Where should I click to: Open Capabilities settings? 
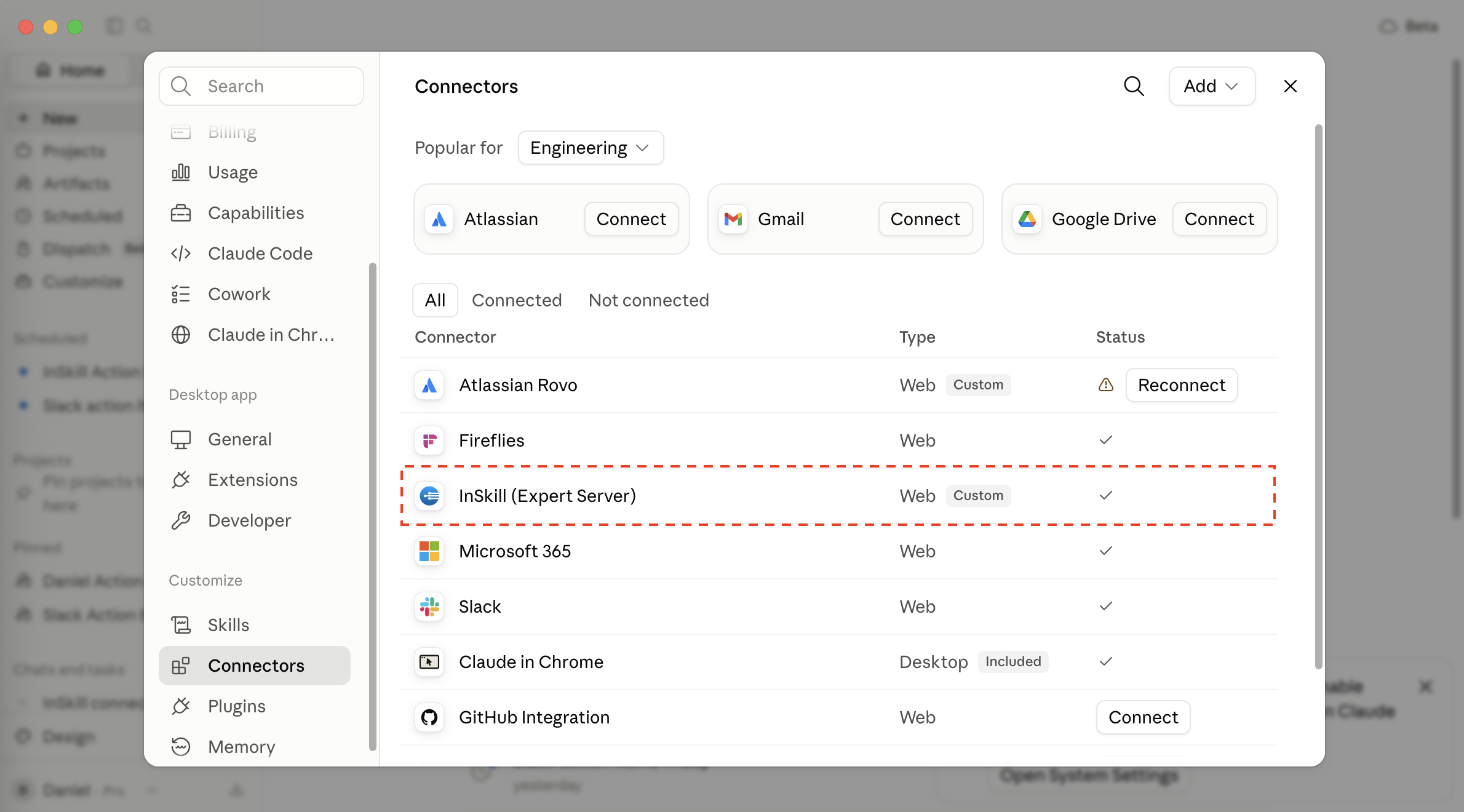tap(255, 213)
